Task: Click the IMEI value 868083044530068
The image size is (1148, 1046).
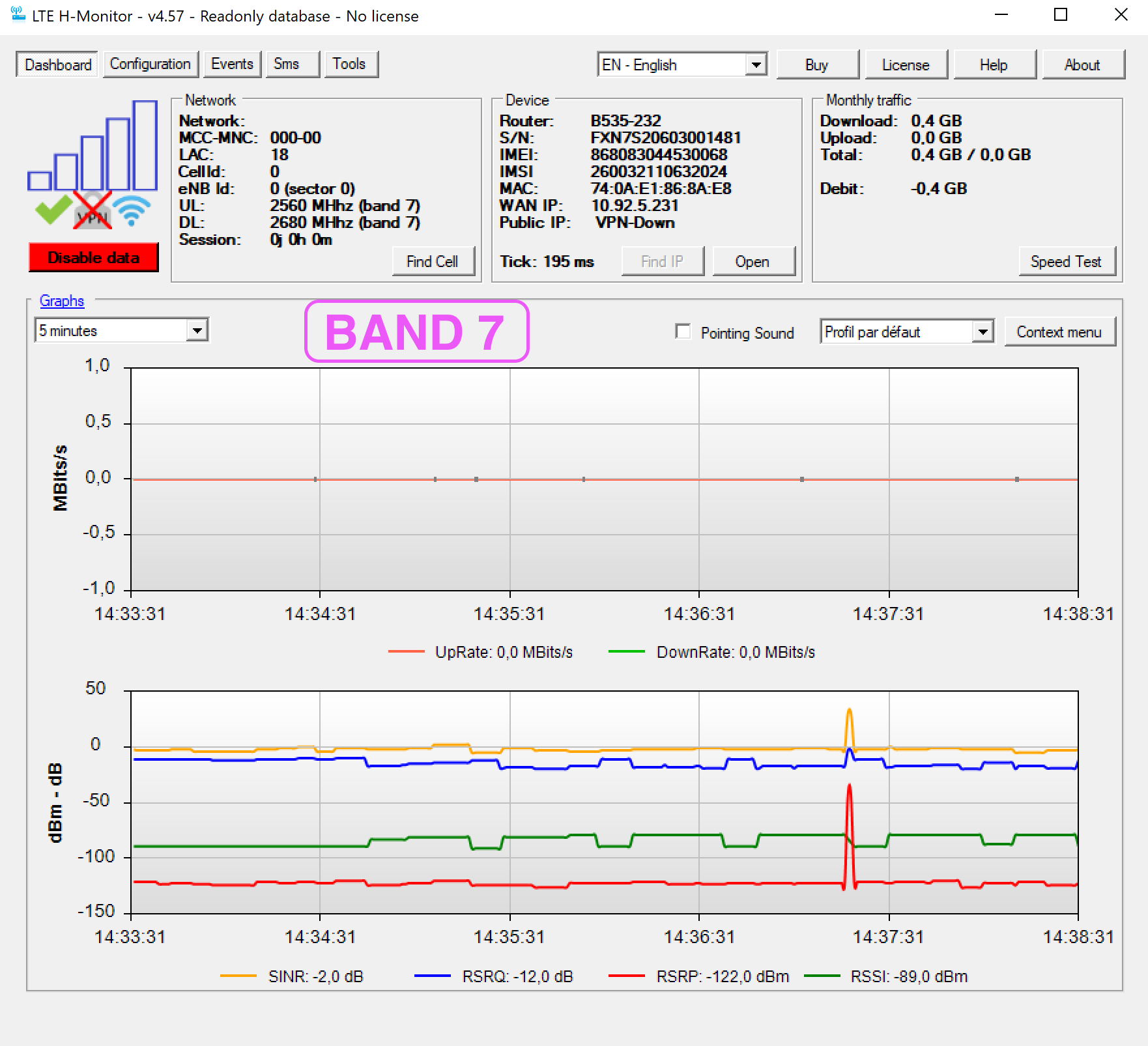Action: click(659, 154)
